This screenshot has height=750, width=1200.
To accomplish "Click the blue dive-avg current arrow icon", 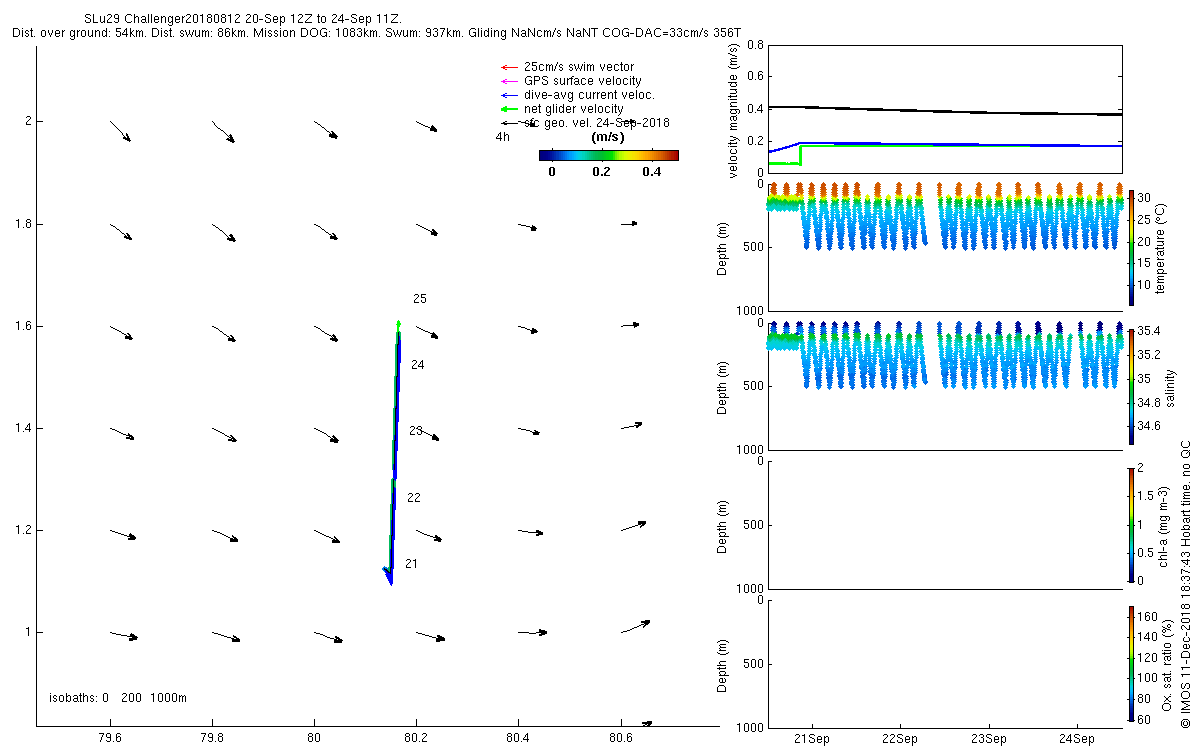I will click(507, 95).
